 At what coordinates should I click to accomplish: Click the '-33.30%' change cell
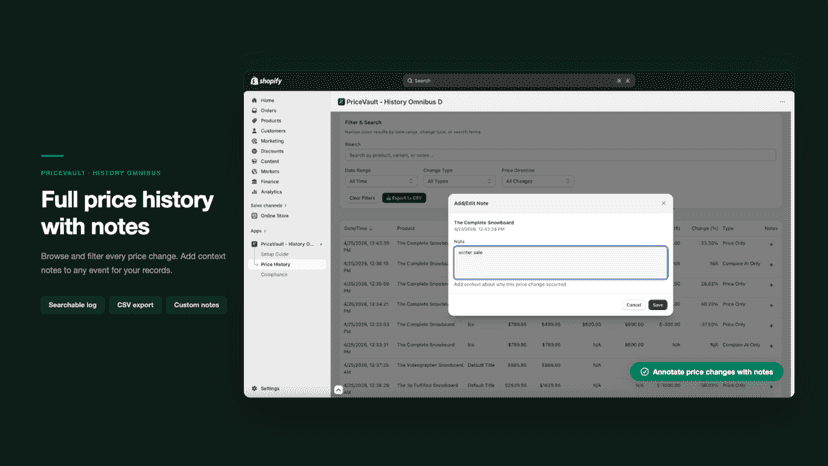click(x=708, y=243)
